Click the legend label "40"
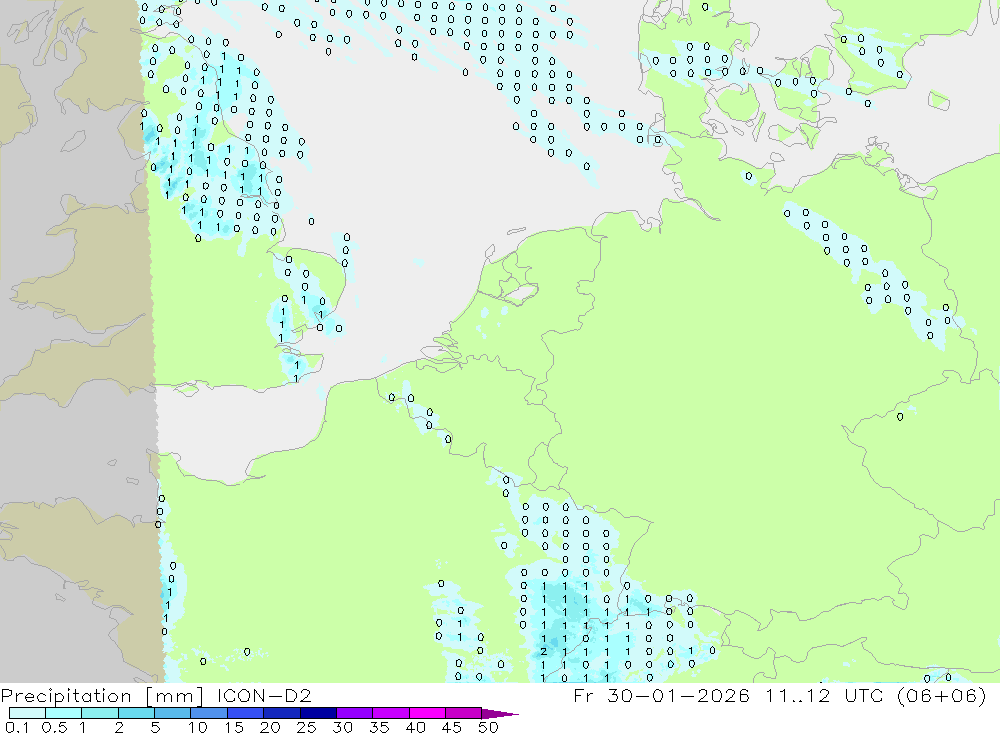1000x733 pixels. (415, 727)
